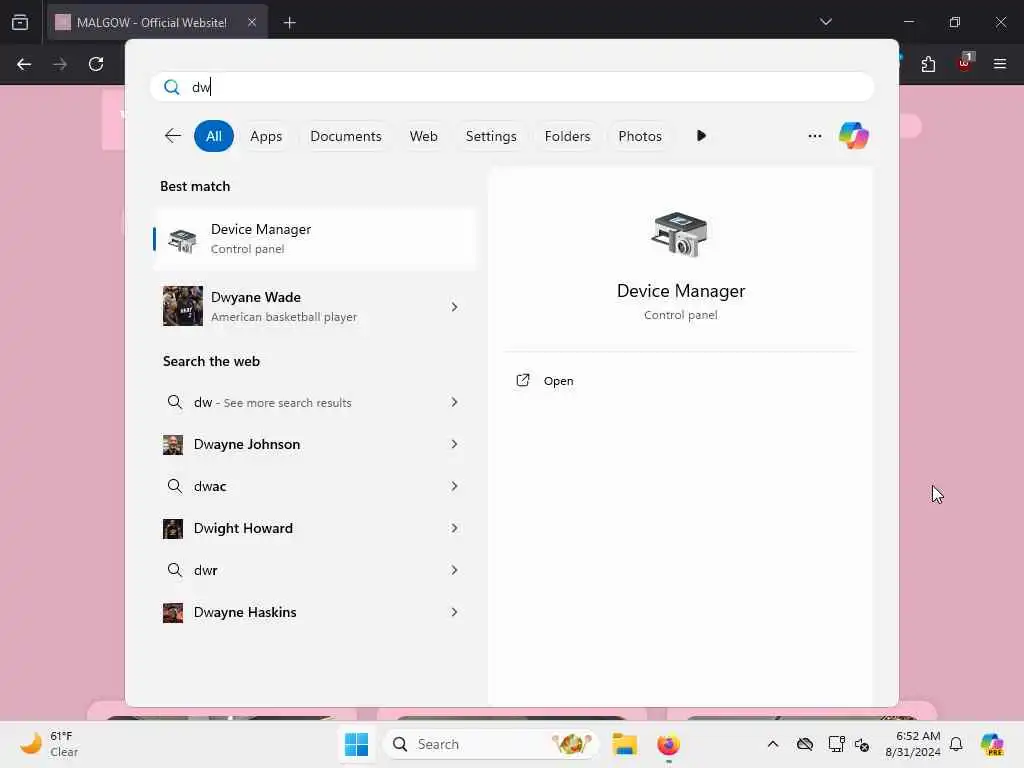Click Dwight Howard thumbnail photo
This screenshot has width=1024, height=768.
(172, 528)
